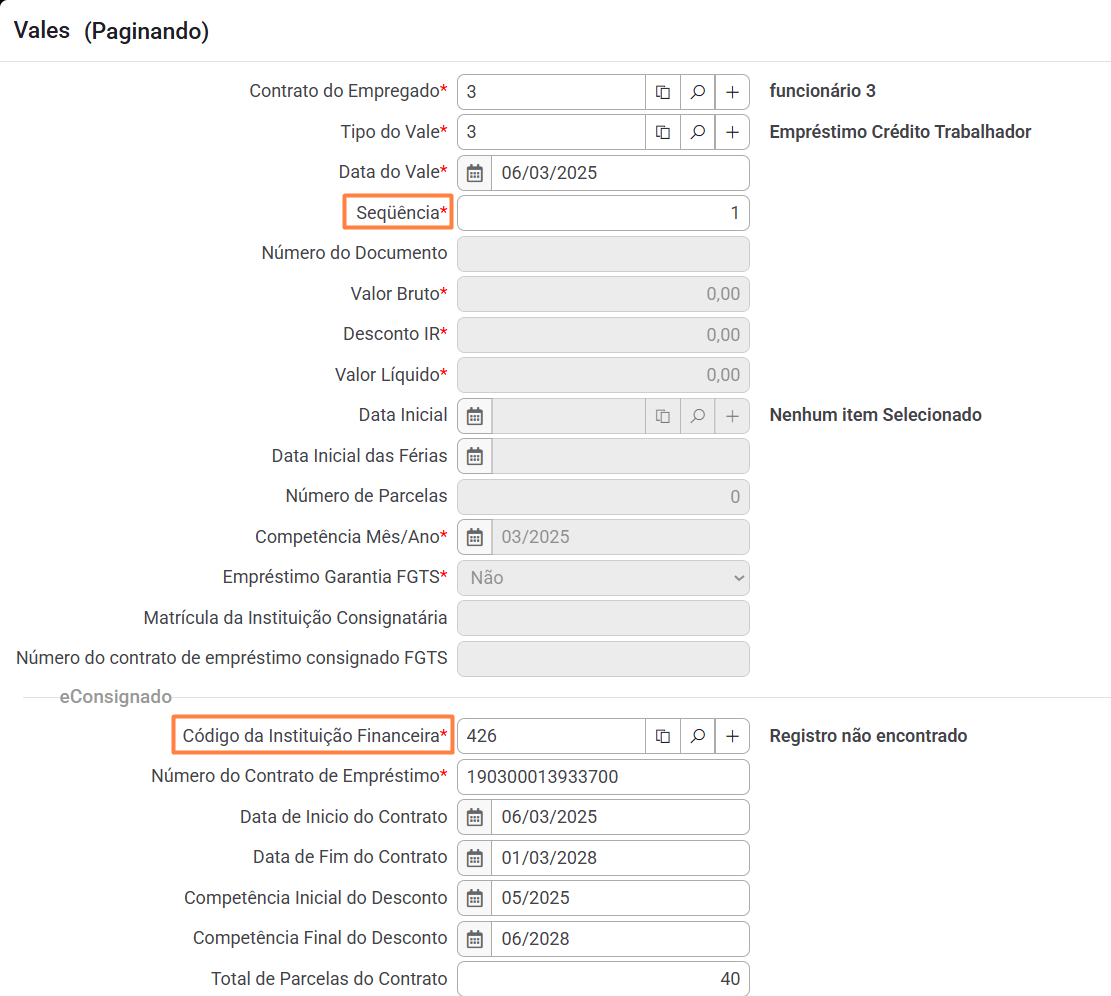Image resolution: width=1111 pixels, height=996 pixels.
Task: Click 'Empréstimo Crédito Trabalhador' description text
Action: pos(900,132)
